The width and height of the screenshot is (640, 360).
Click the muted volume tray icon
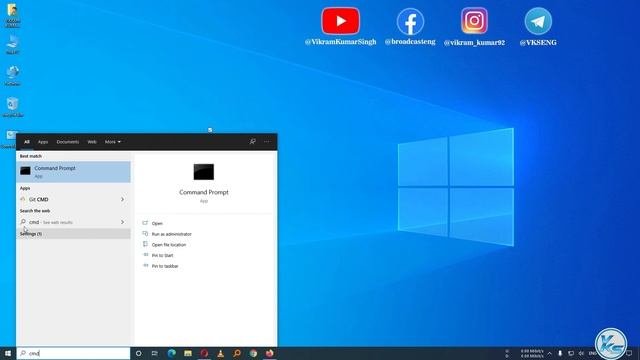click(581, 353)
